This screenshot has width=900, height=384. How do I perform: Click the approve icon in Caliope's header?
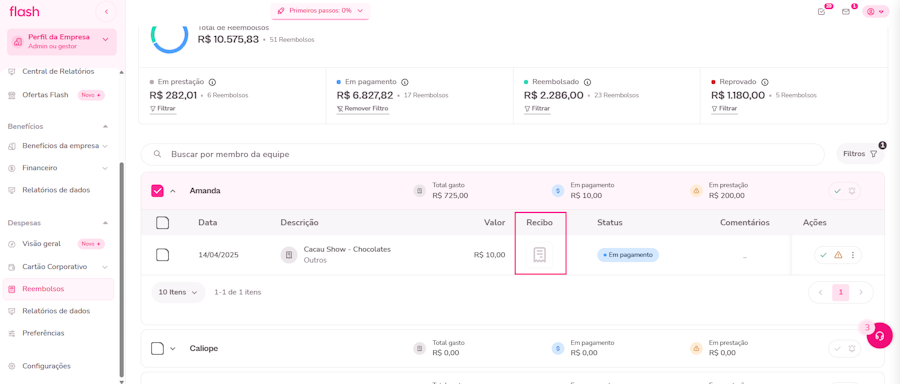point(837,348)
